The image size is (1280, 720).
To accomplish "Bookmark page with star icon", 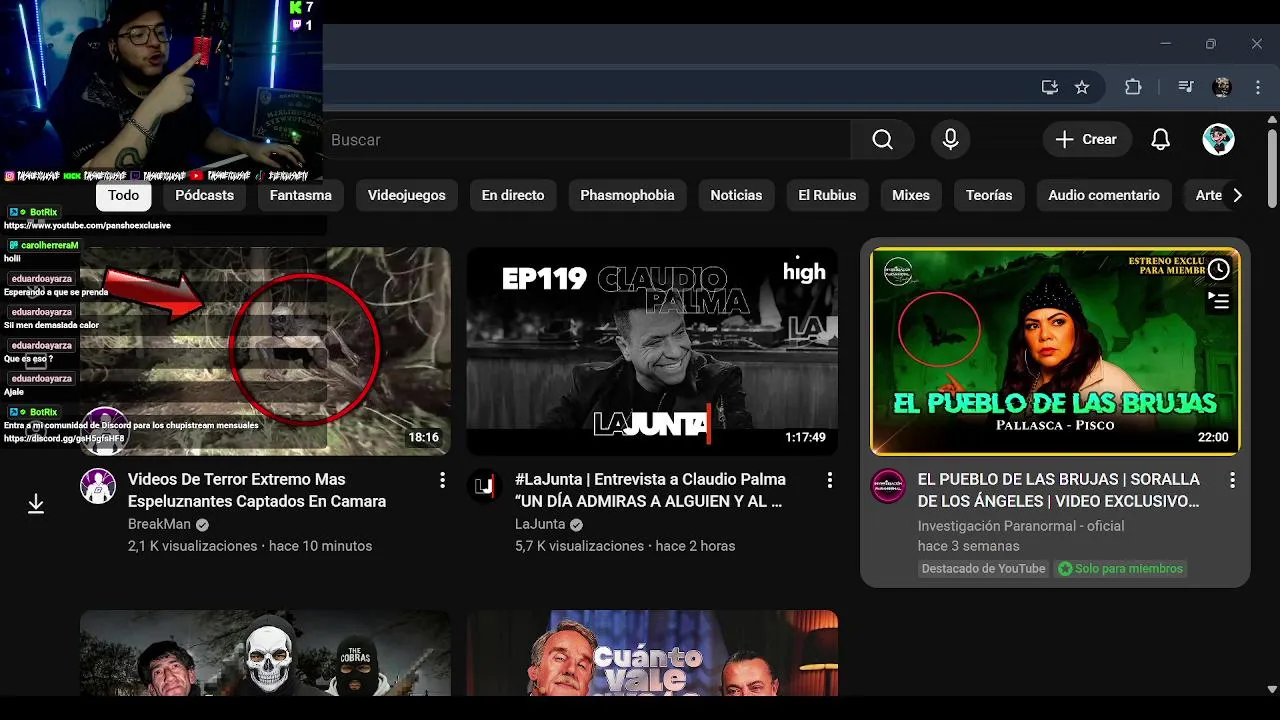I will 1082,87.
